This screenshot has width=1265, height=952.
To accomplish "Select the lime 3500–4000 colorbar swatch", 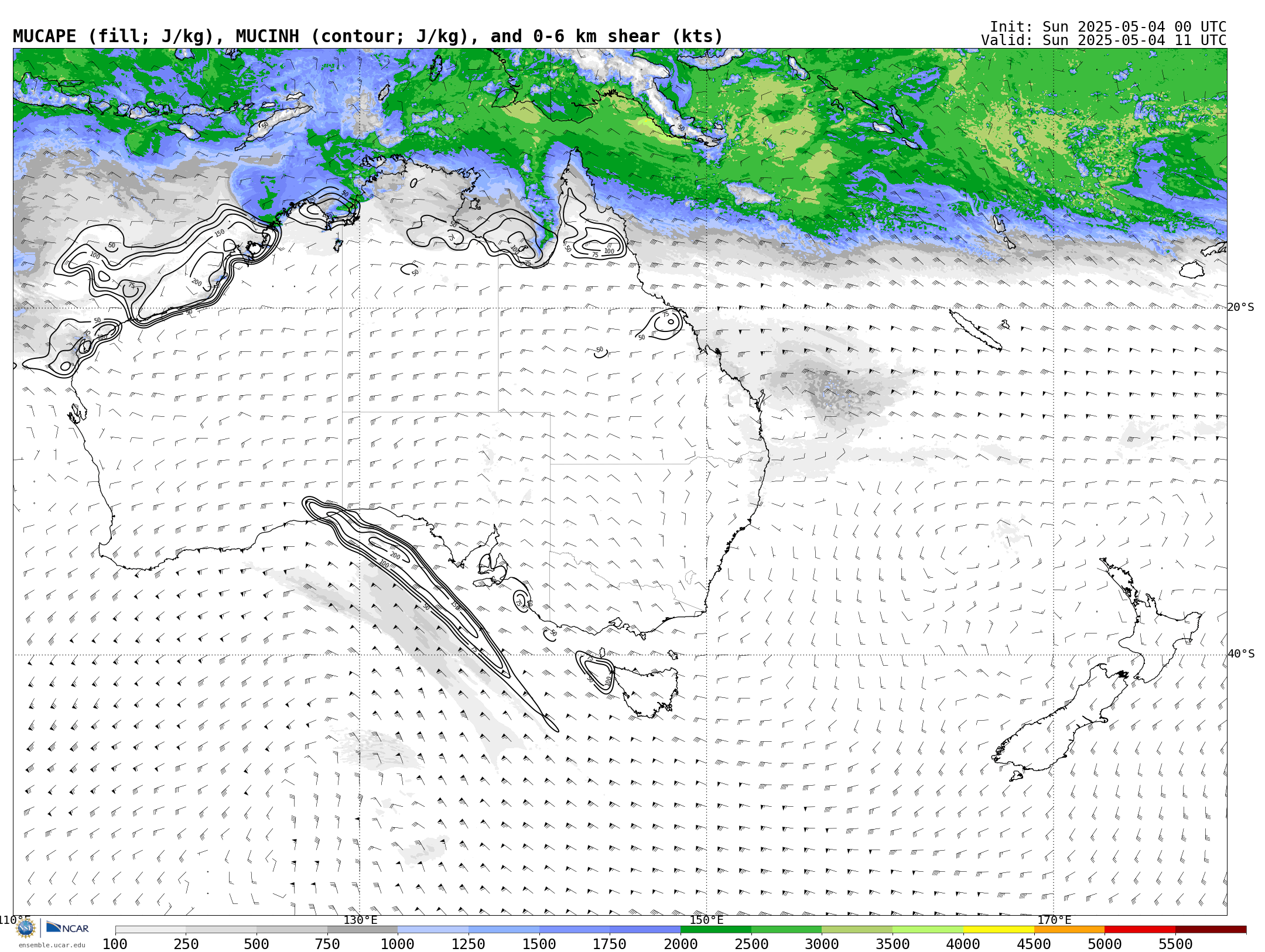I will point(928,930).
